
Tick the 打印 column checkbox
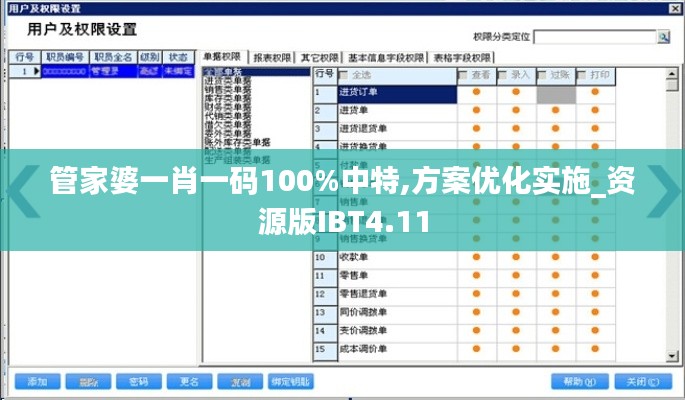coord(581,75)
